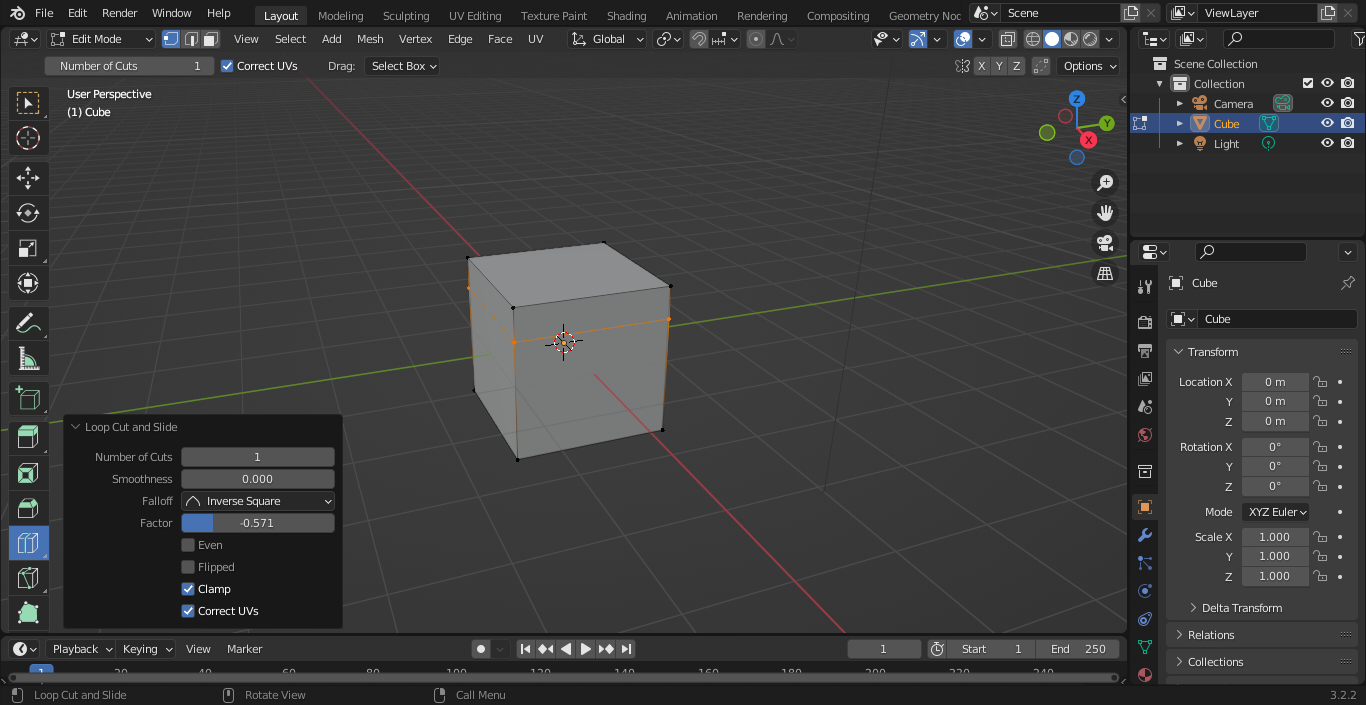Viewport: 1366px width, 705px height.
Task: Click the Smoothness value slider
Action: pos(258,479)
